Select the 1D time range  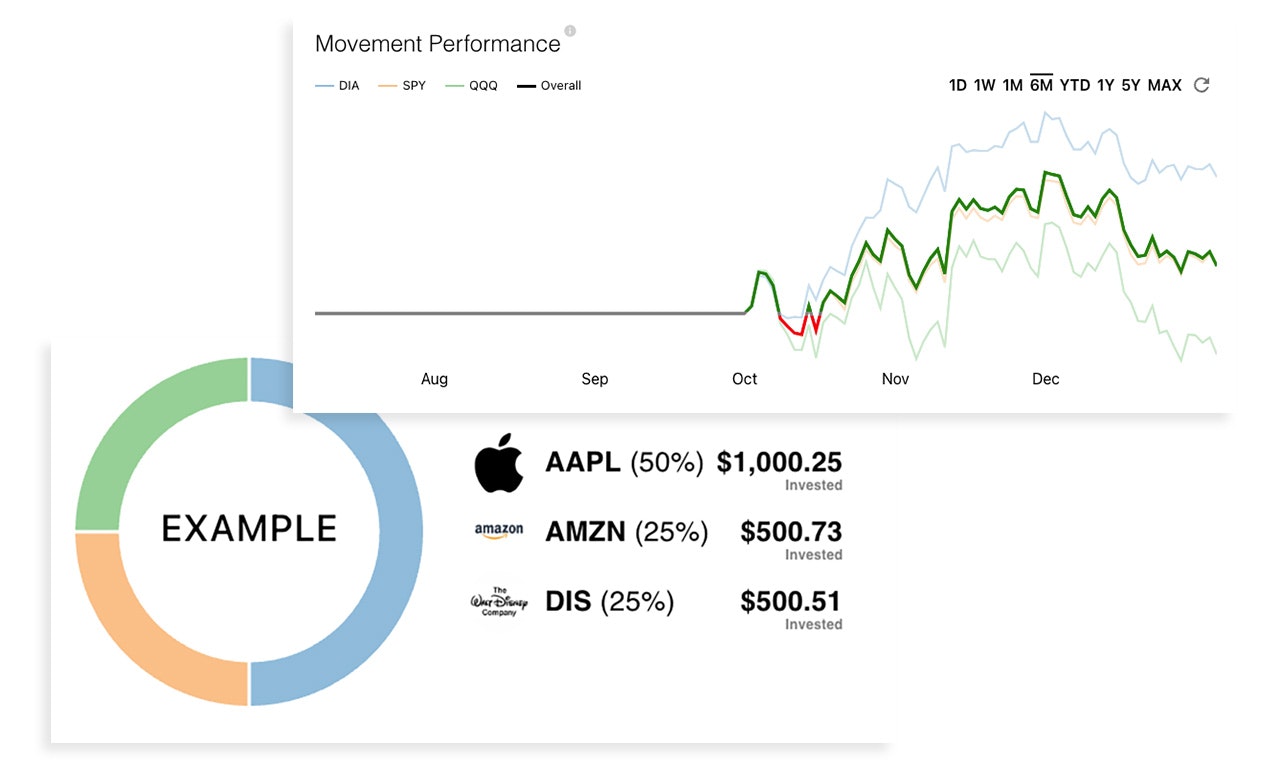(958, 86)
